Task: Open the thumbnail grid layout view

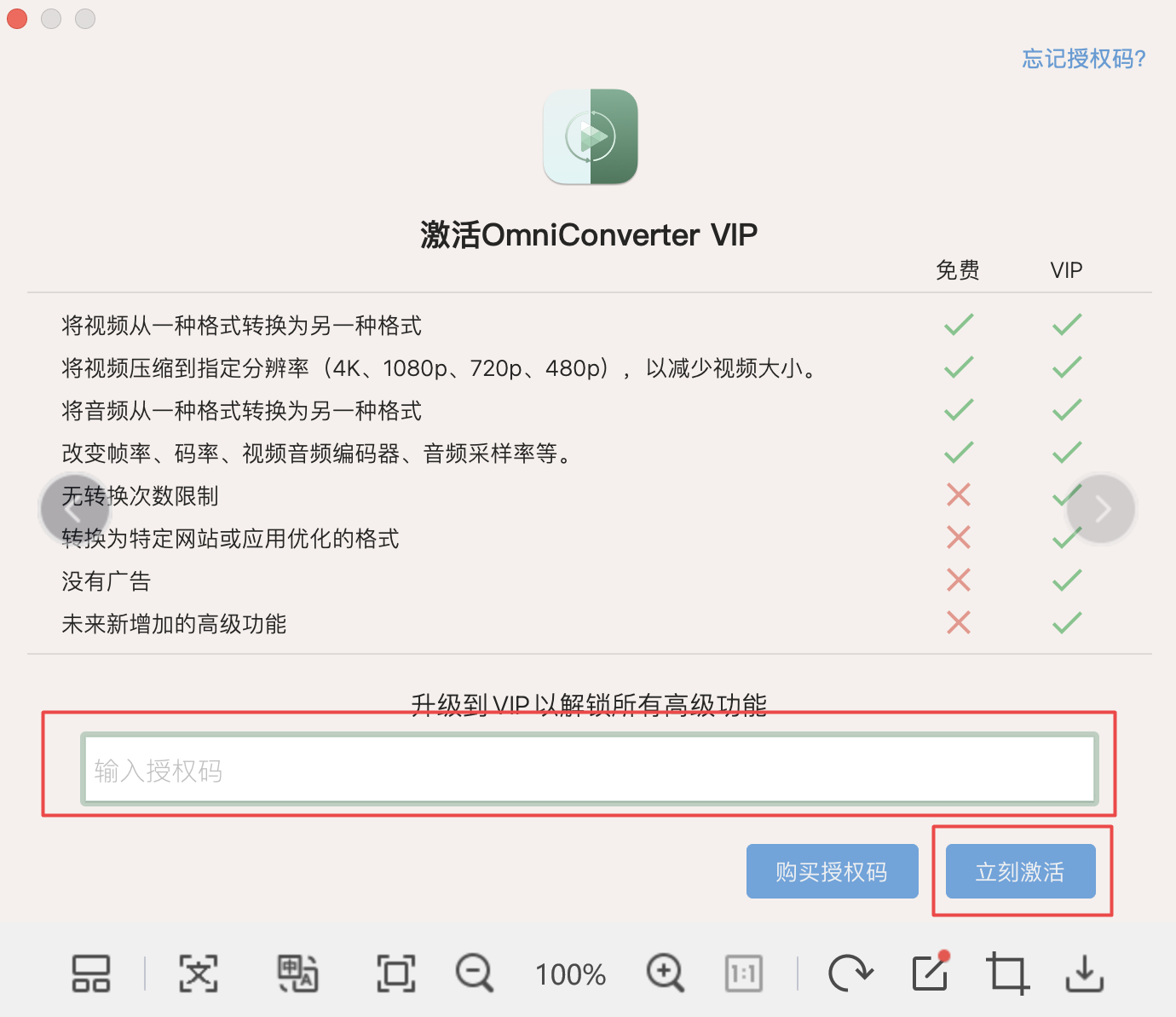Action: coord(90,974)
